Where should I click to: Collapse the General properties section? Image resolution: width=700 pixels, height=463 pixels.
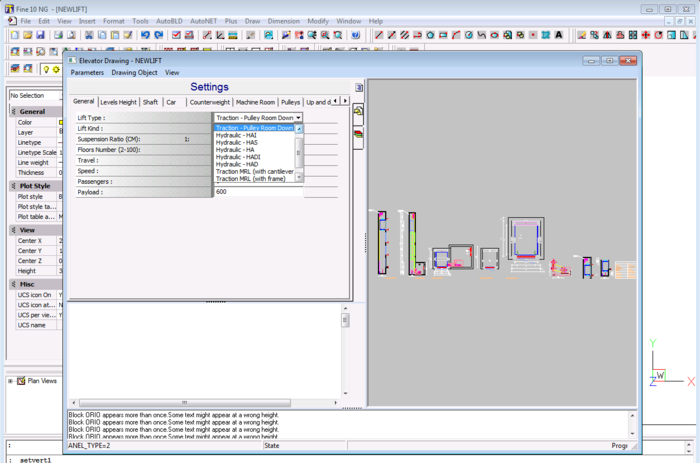(13, 112)
